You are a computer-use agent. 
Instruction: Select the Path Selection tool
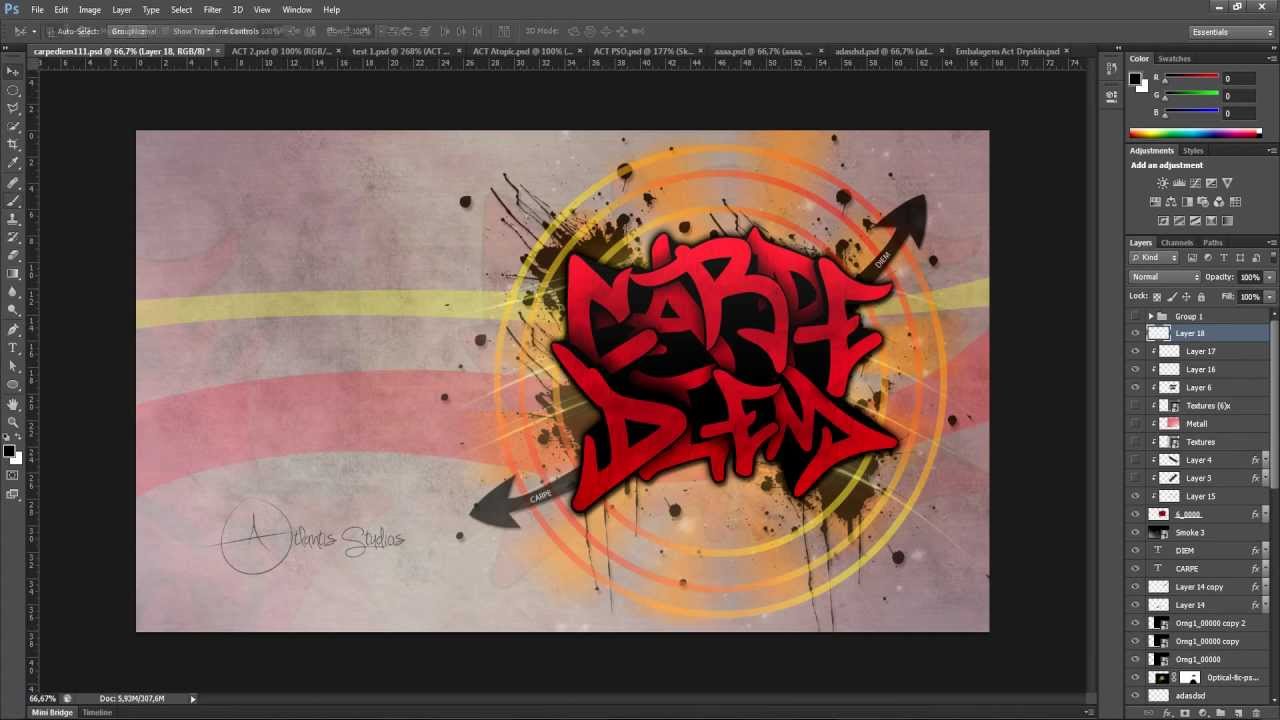(13, 364)
